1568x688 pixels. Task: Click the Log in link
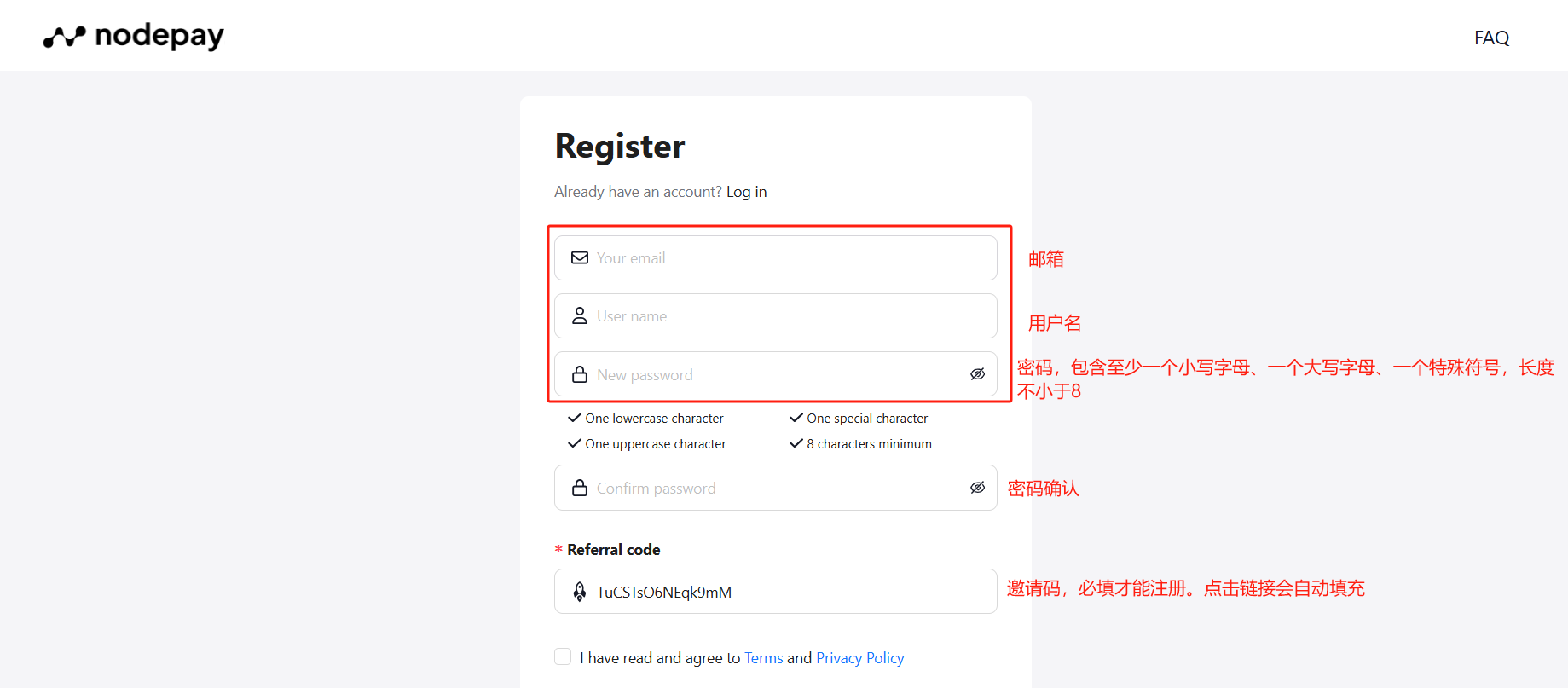tap(746, 191)
